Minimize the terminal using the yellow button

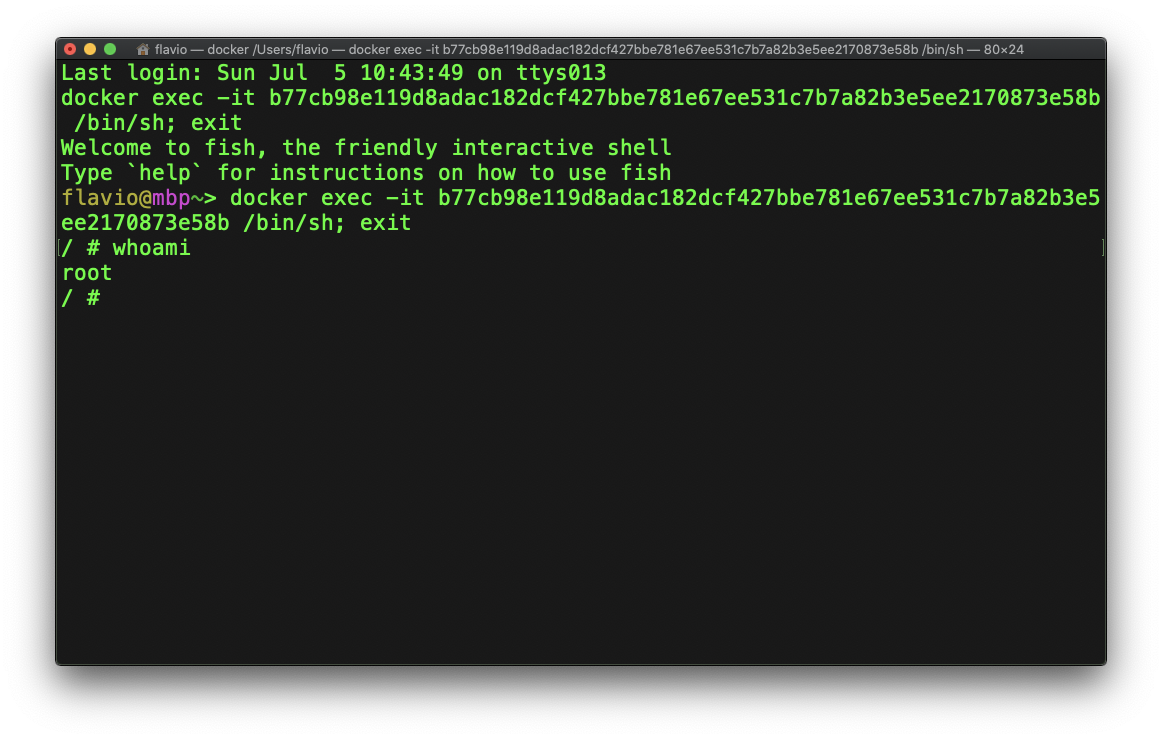coord(90,49)
